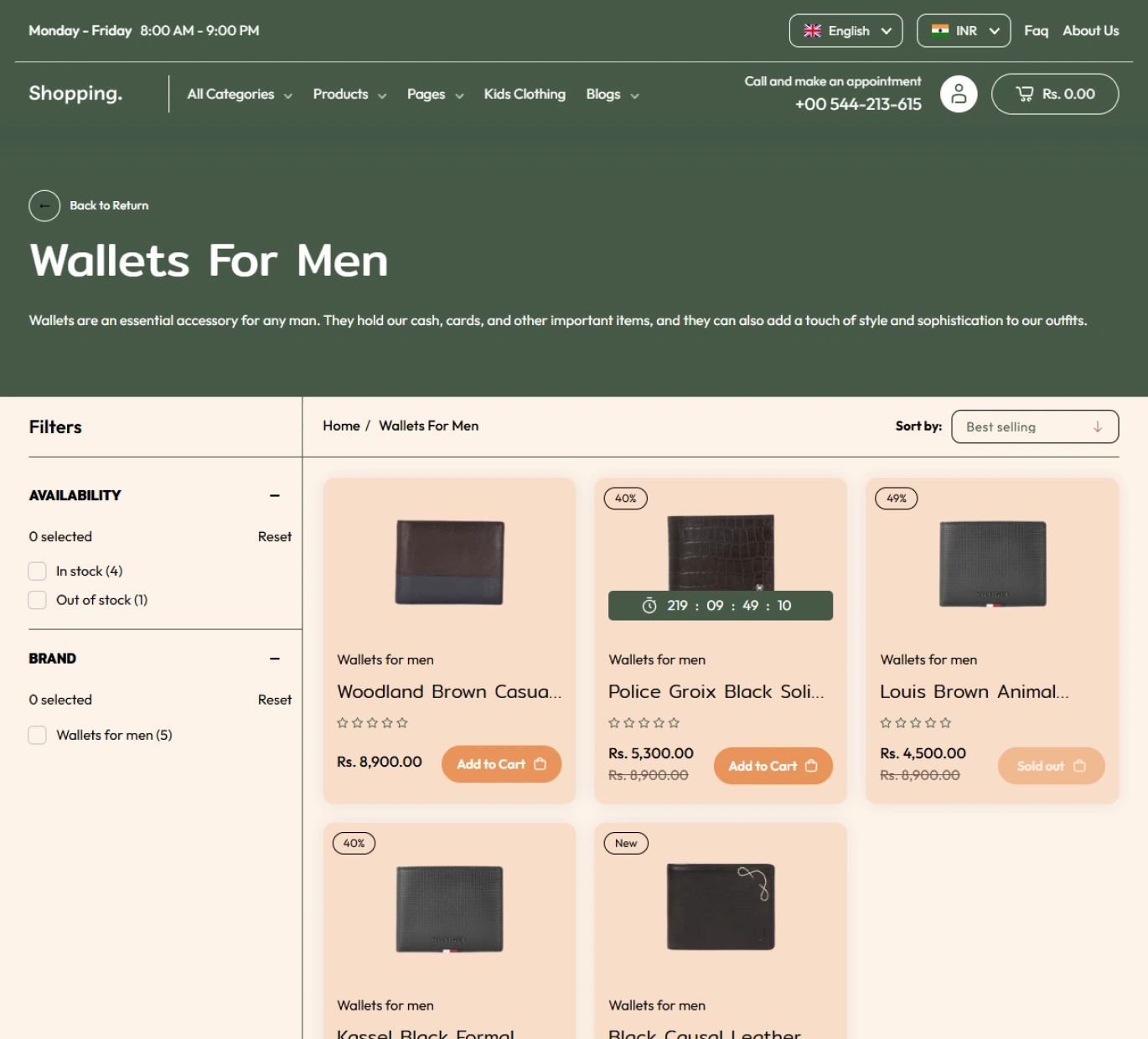Click the India flag icon in currency selector
The image size is (1148, 1039).
pyautogui.click(x=940, y=31)
